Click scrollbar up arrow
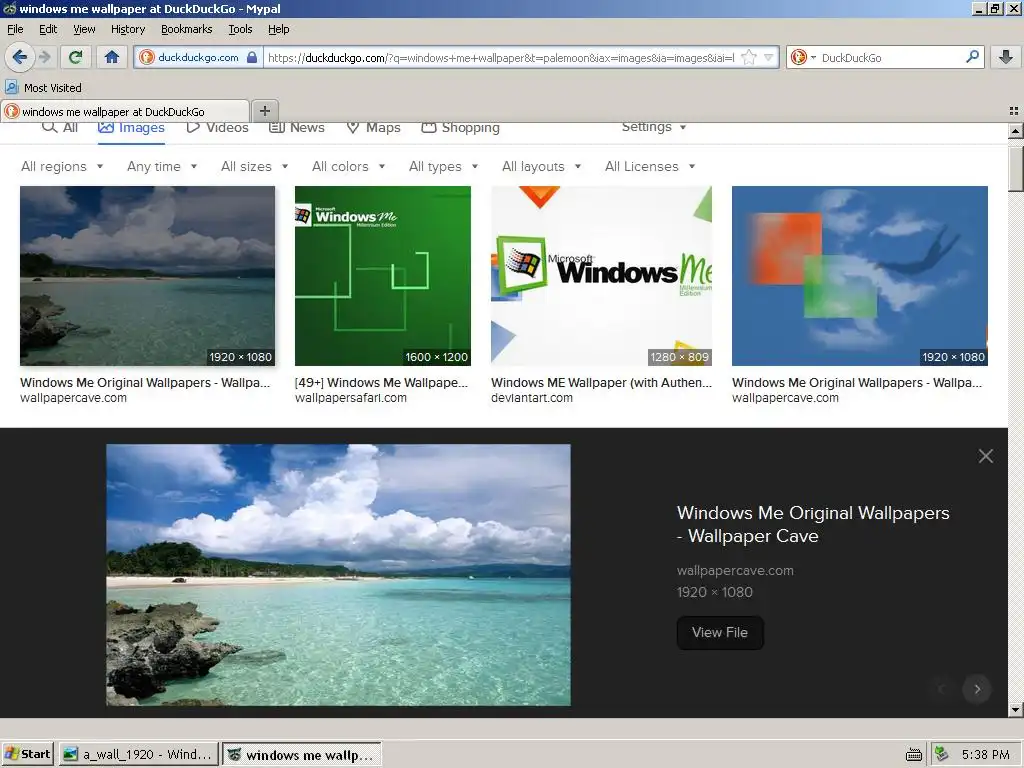This screenshot has width=1024, height=768. click(1016, 131)
